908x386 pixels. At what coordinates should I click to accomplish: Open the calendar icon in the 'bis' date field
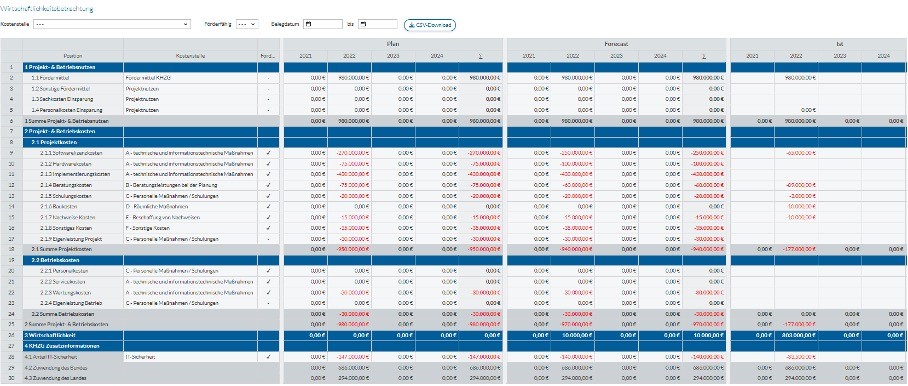pos(364,24)
